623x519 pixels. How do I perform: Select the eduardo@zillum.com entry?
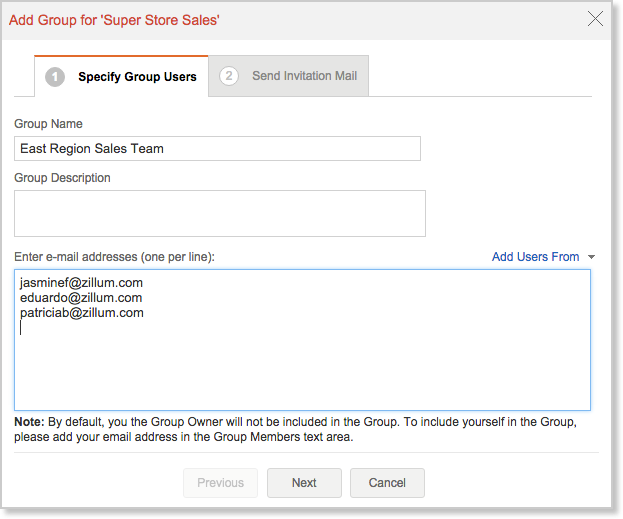click(x=80, y=298)
